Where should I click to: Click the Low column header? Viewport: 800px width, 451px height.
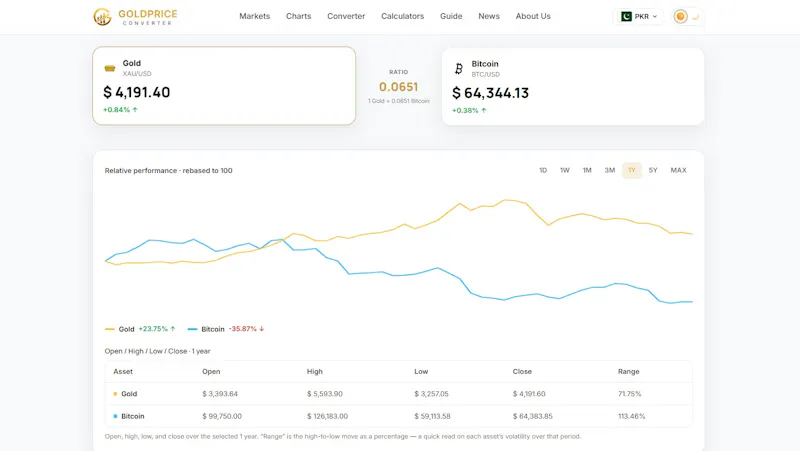click(x=421, y=371)
